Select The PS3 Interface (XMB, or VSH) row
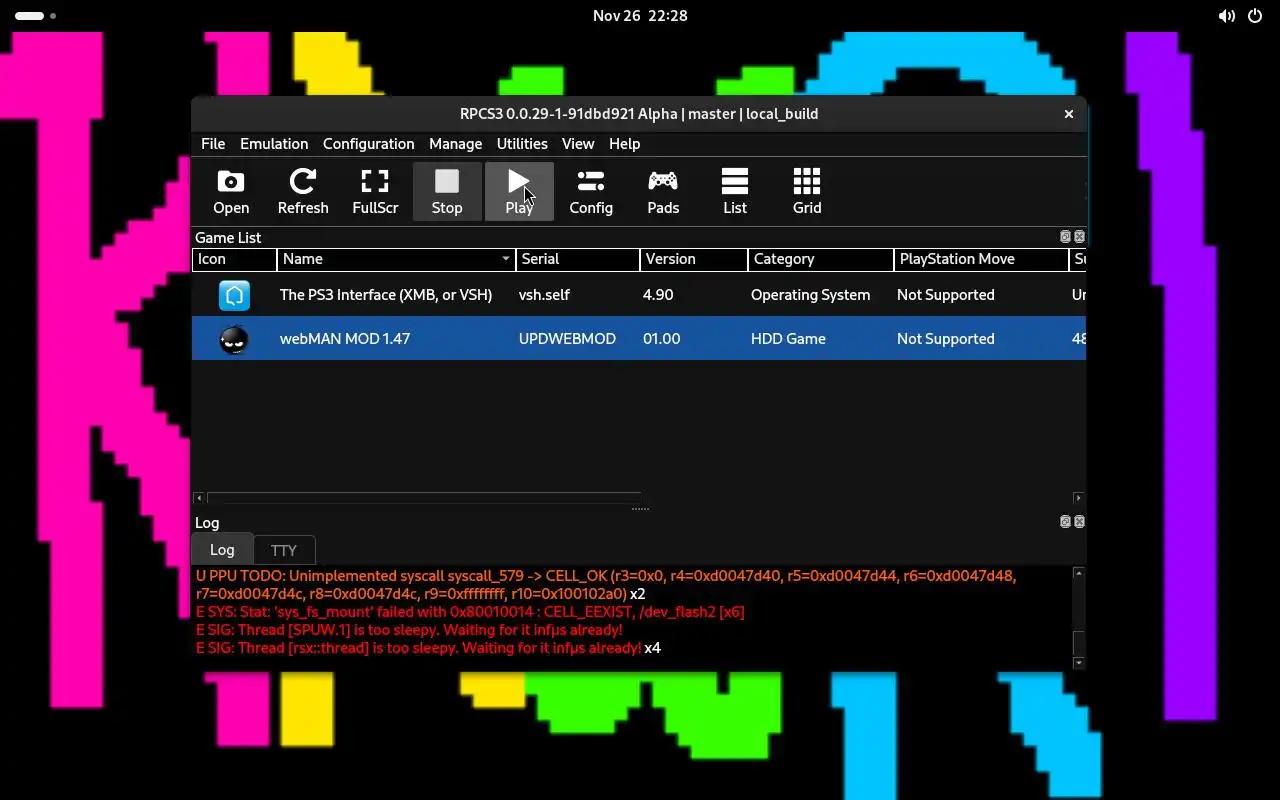The width and height of the screenshot is (1280, 800). tap(639, 295)
